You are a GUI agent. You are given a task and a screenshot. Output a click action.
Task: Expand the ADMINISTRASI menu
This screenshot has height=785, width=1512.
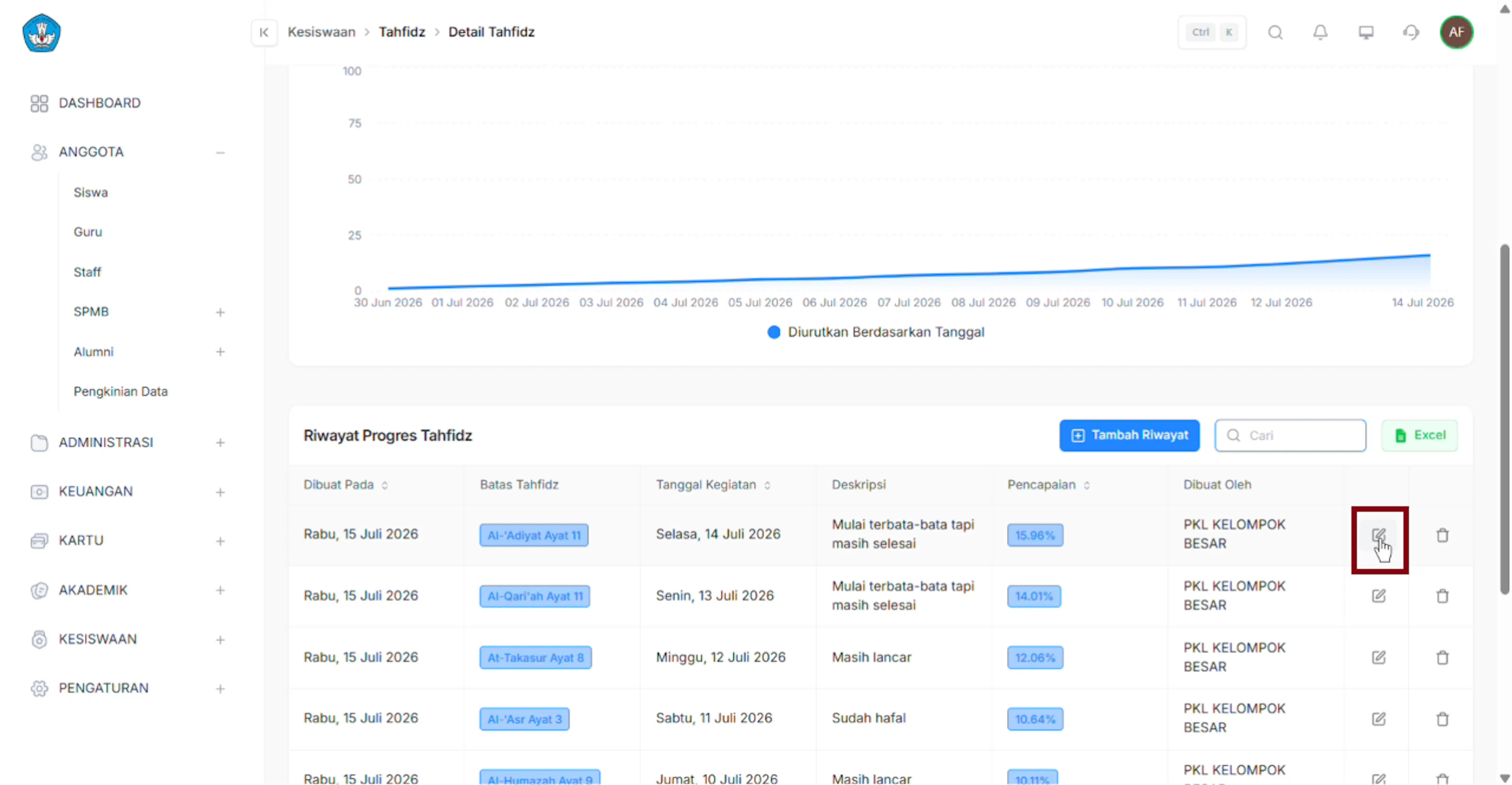(x=220, y=443)
